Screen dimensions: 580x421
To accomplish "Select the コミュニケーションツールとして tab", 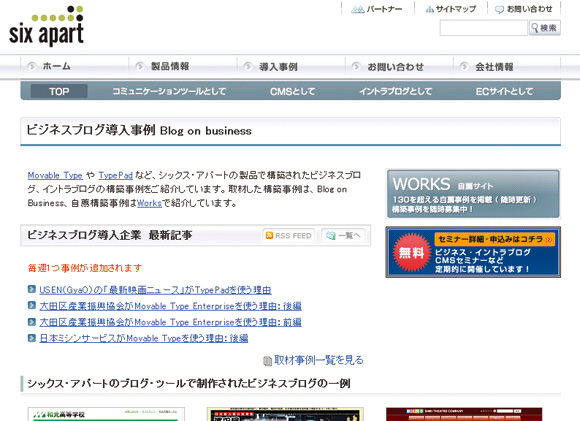I will tap(169, 91).
